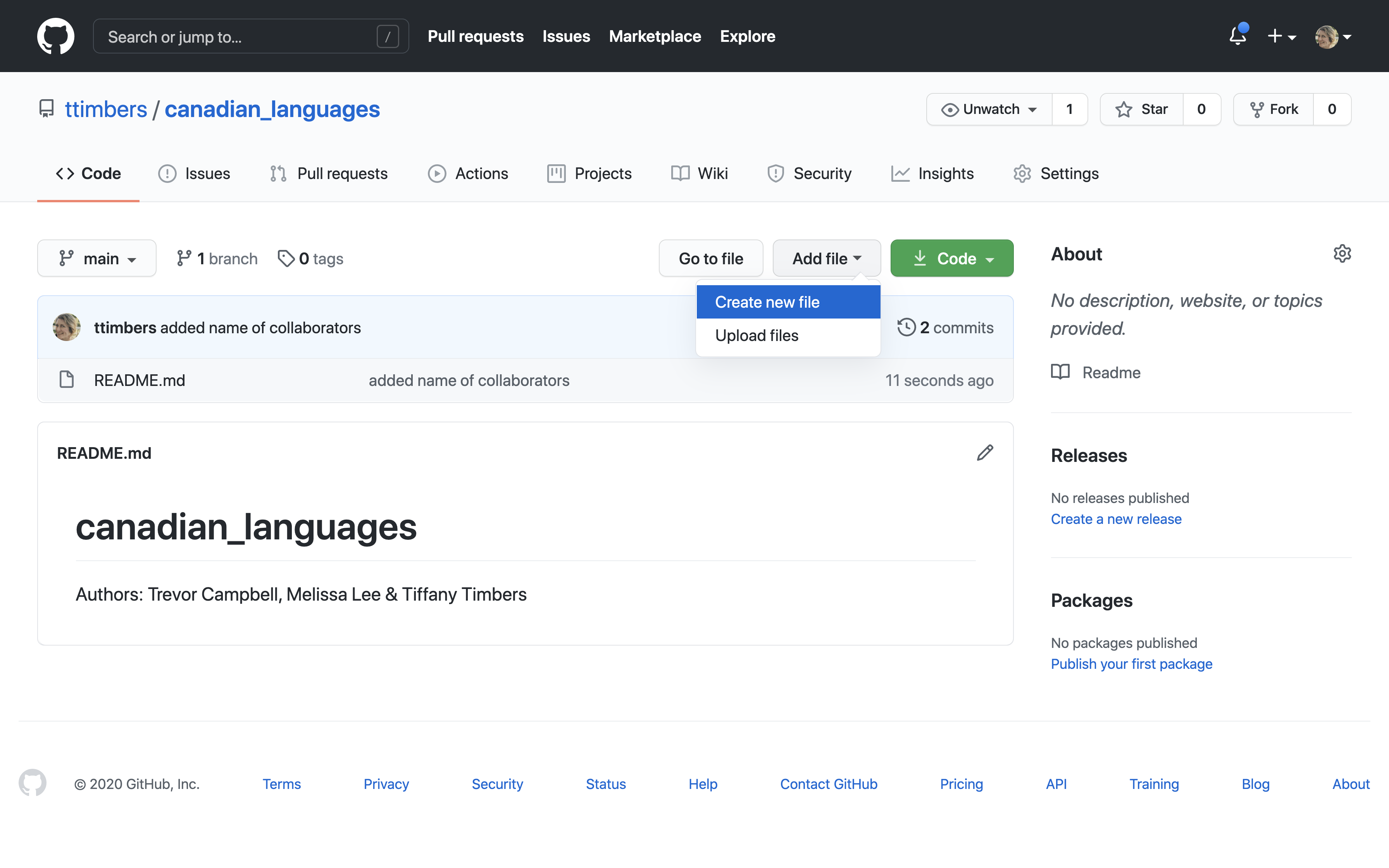This screenshot has height=868, width=1389.
Task: Edit README with the pencil icon
Action: (x=985, y=453)
